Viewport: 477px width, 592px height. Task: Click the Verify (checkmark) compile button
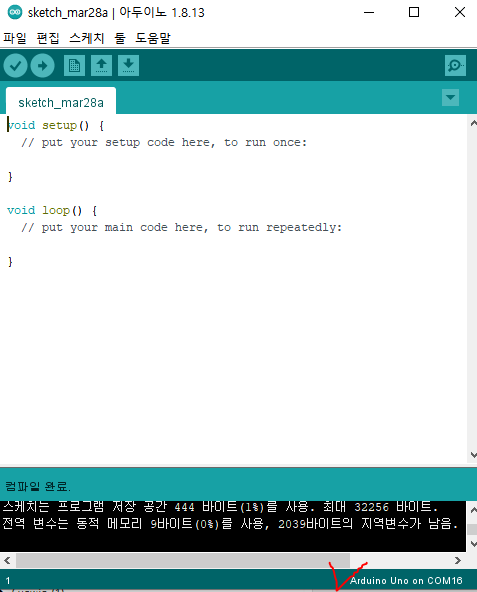[x=15, y=66]
